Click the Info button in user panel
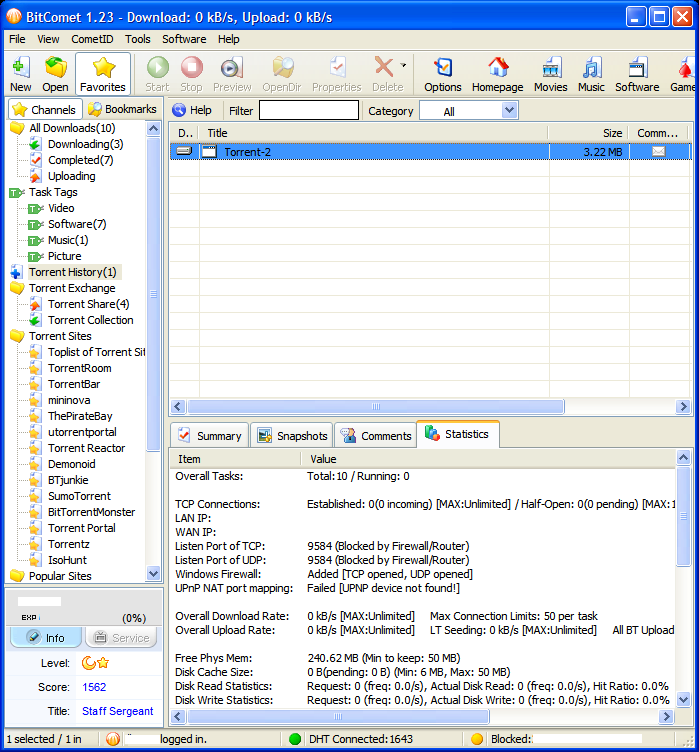This screenshot has height=752, width=699. pyautogui.click(x=46, y=637)
